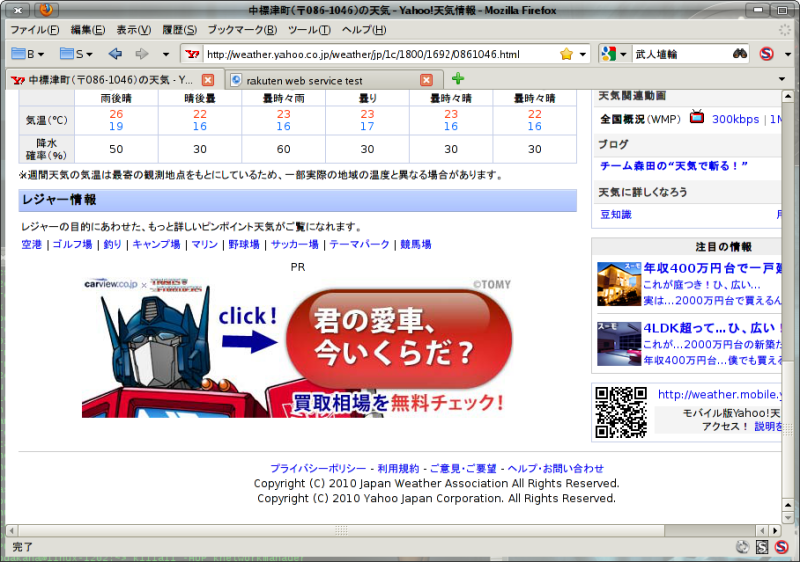Open the チーム森田の天気で斬る blog link
The height and width of the screenshot is (562, 800).
pos(674,166)
